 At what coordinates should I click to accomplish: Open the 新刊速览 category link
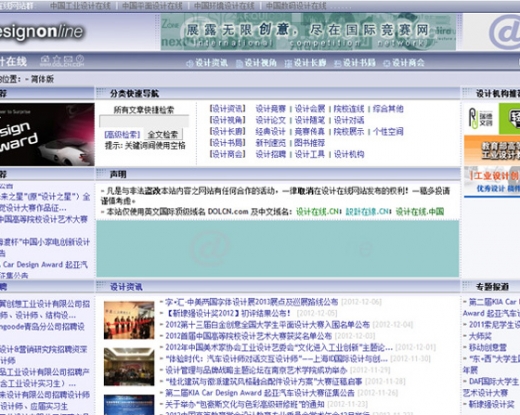[x=271, y=143]
